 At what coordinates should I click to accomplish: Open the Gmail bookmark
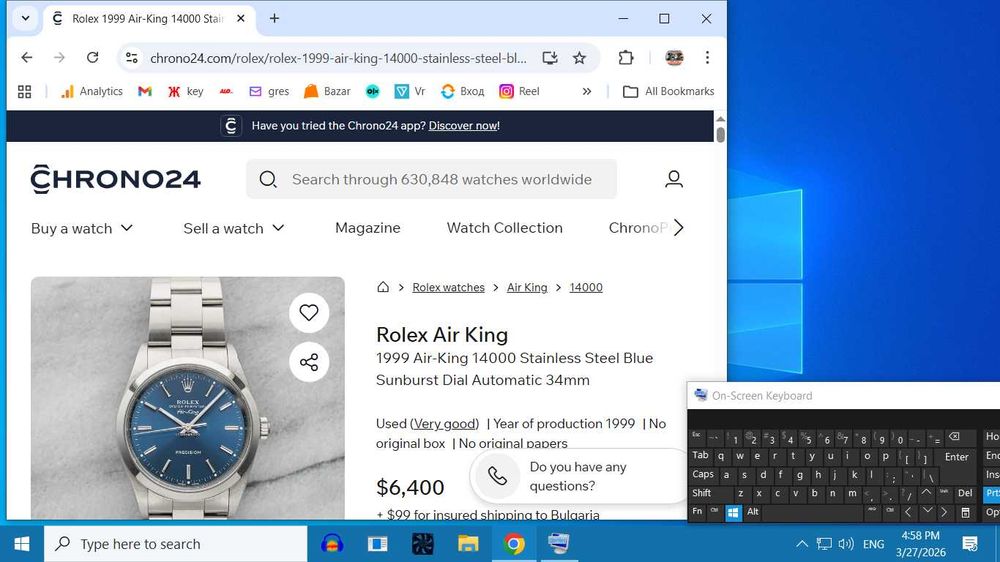pyautogui.click(x=145, y=92)
